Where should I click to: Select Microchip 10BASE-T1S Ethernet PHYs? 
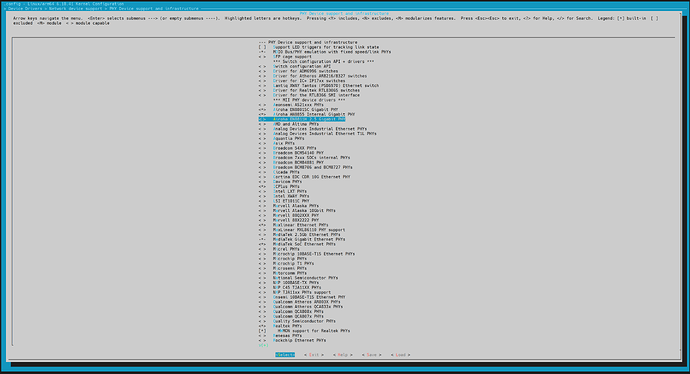point(307,254)
